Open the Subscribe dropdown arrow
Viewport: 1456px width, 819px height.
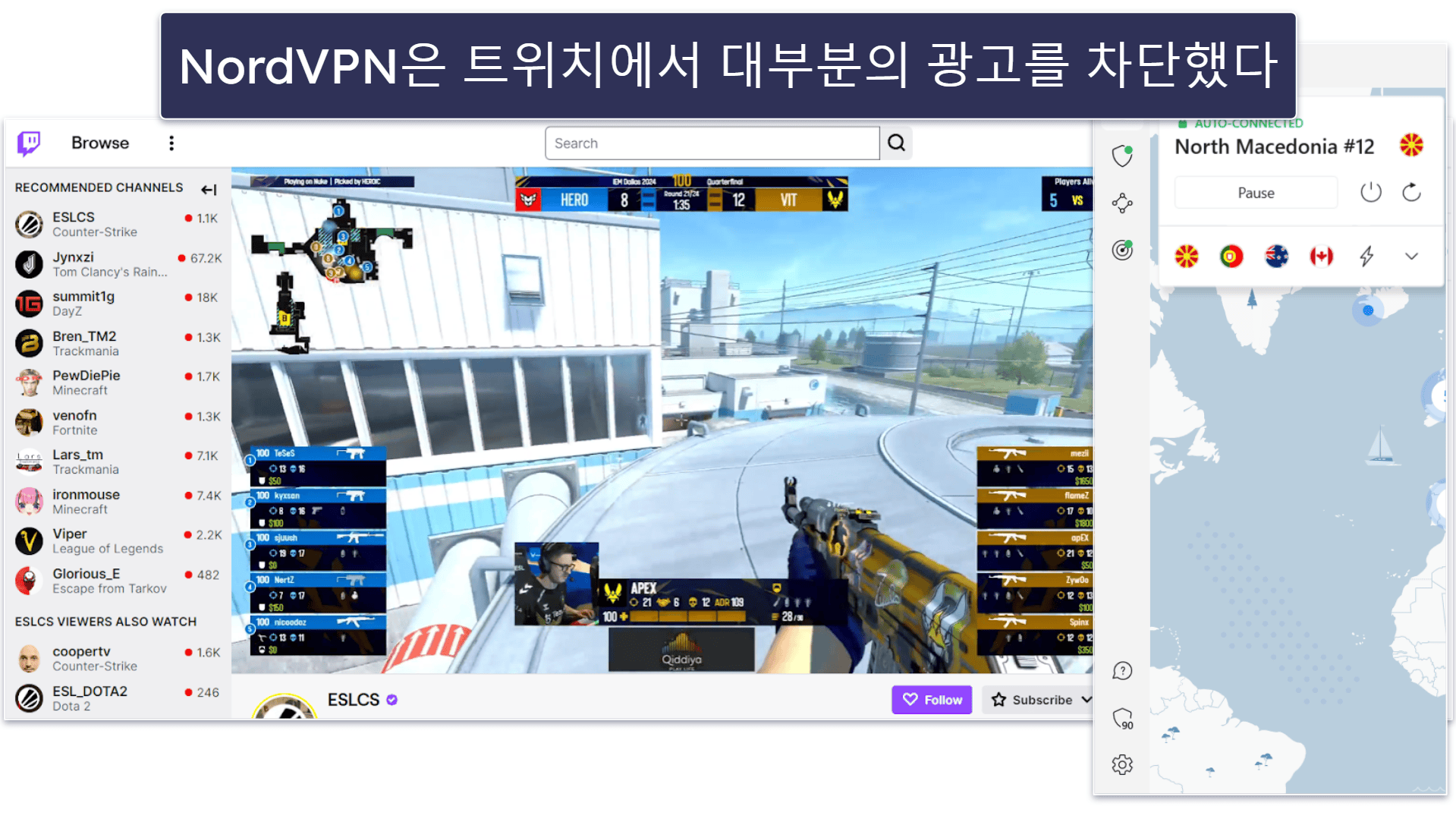point(1086,700)
